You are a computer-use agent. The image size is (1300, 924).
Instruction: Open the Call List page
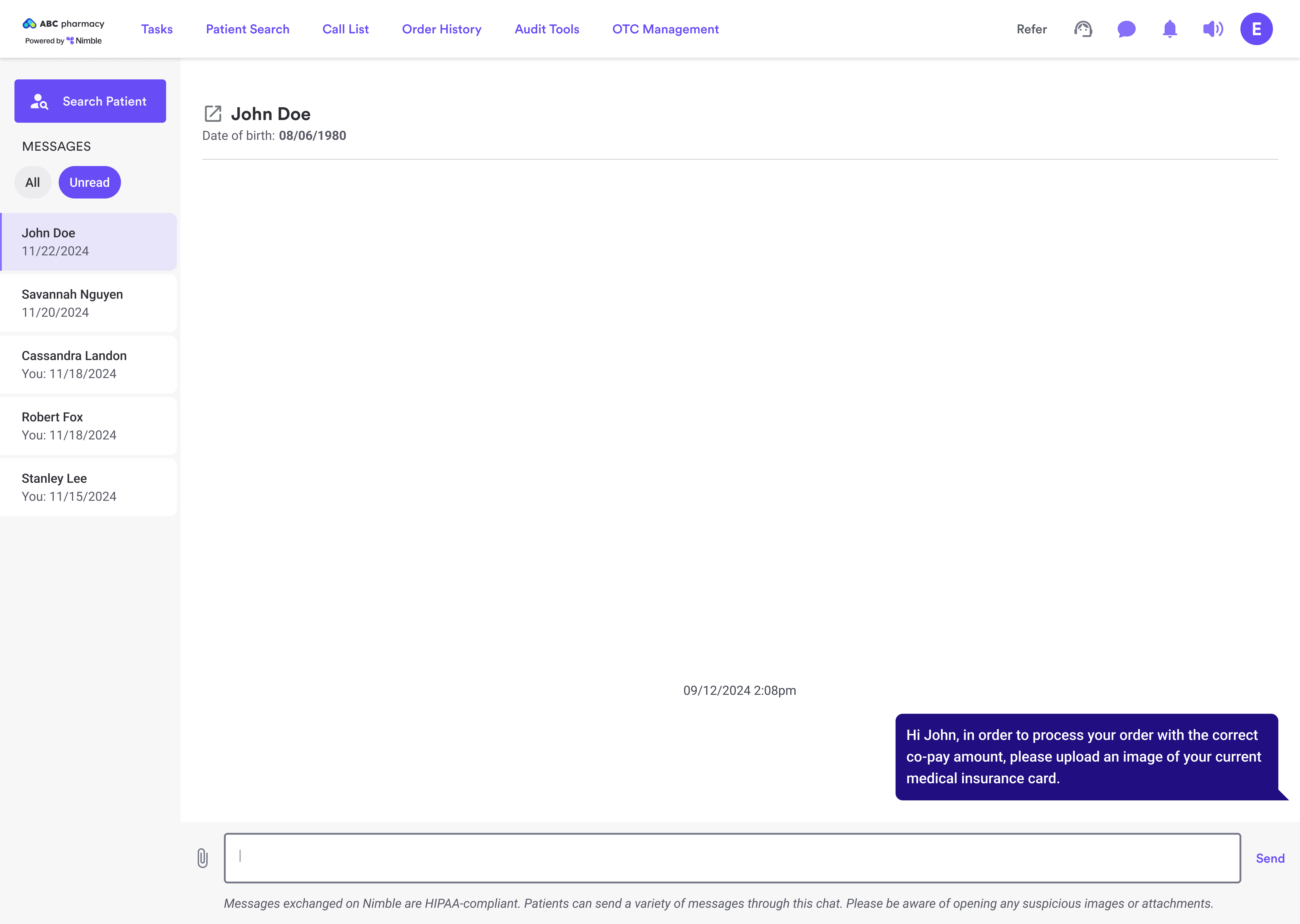[x=346, y=29]
